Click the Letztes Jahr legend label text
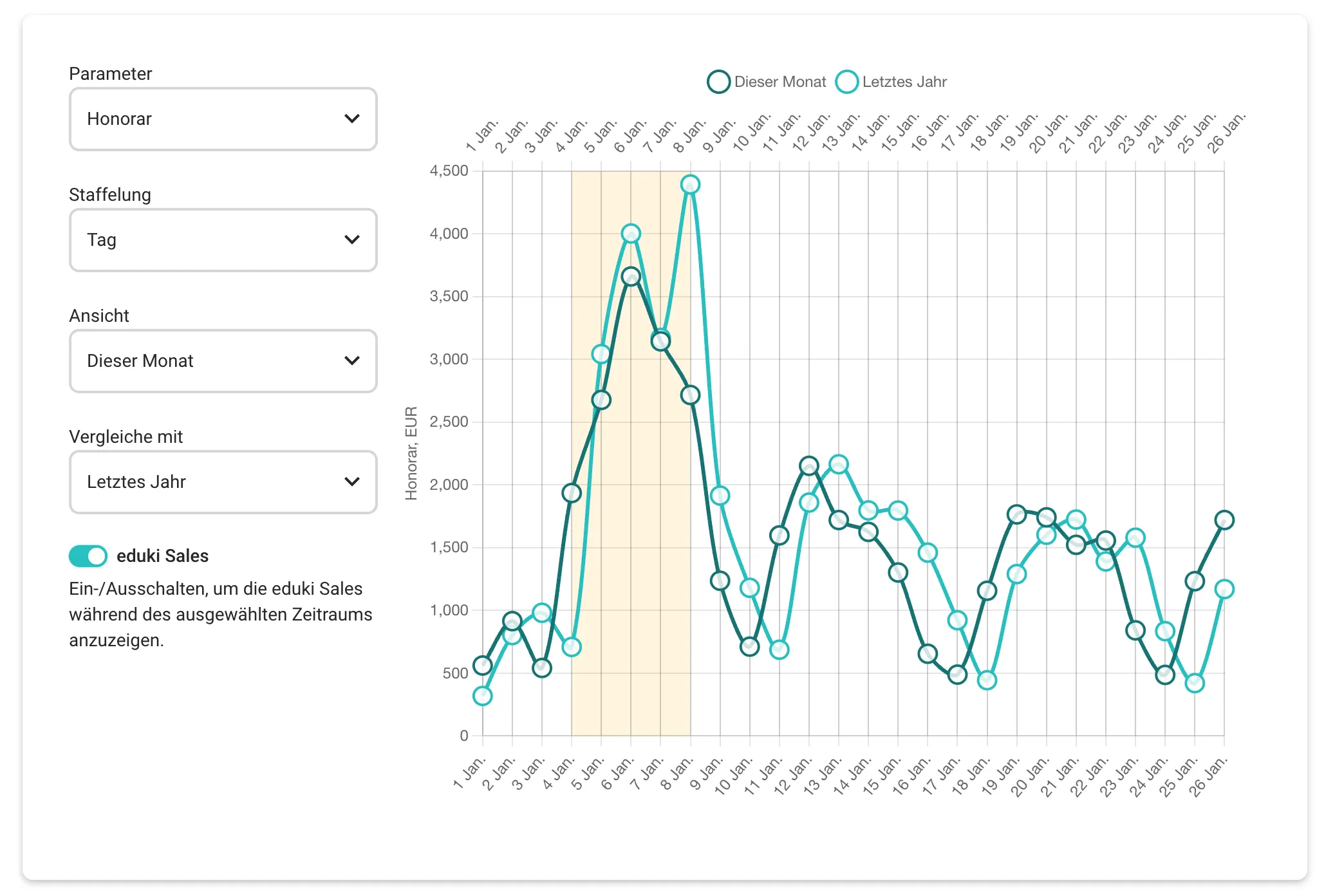1326x896 pixels. (904, 82)
